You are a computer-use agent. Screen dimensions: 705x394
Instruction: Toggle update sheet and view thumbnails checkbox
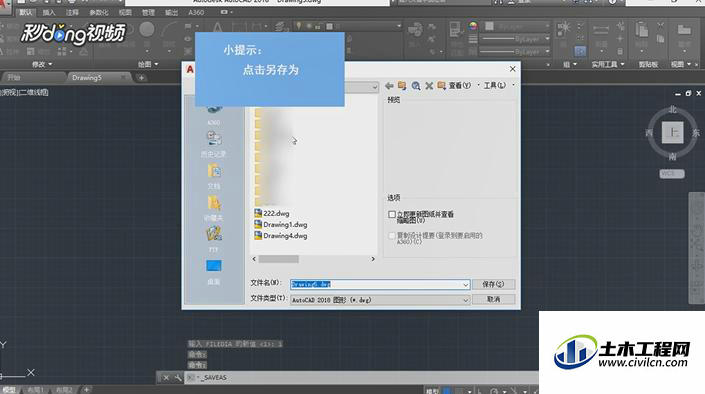click(x=392, y=215)
